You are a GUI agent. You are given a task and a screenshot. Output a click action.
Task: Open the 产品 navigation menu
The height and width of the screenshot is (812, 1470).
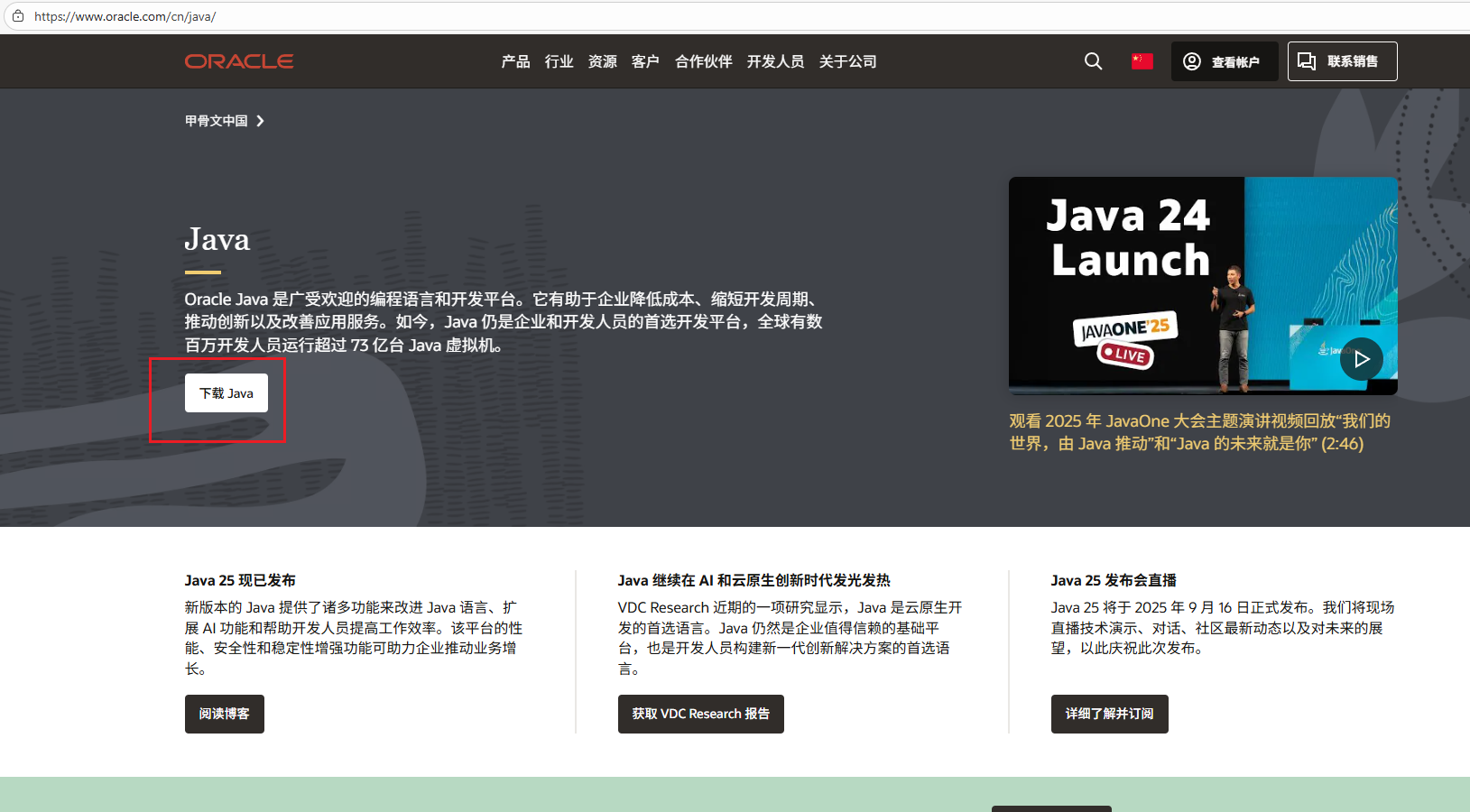coord(514,60)
